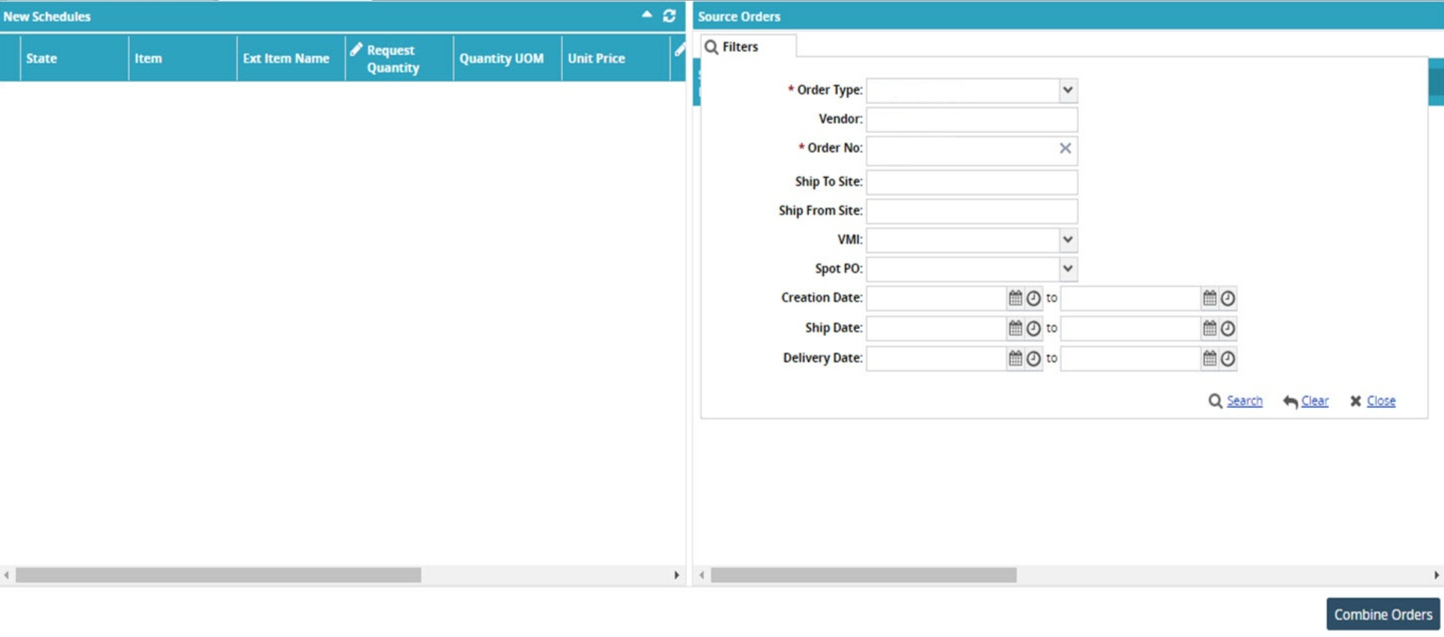The width and height of the screenshot is (1444, 637).
Task: Collapse the New Schedules panel with the up arrow
Action: pyautogui.click(x=646, y=15)
